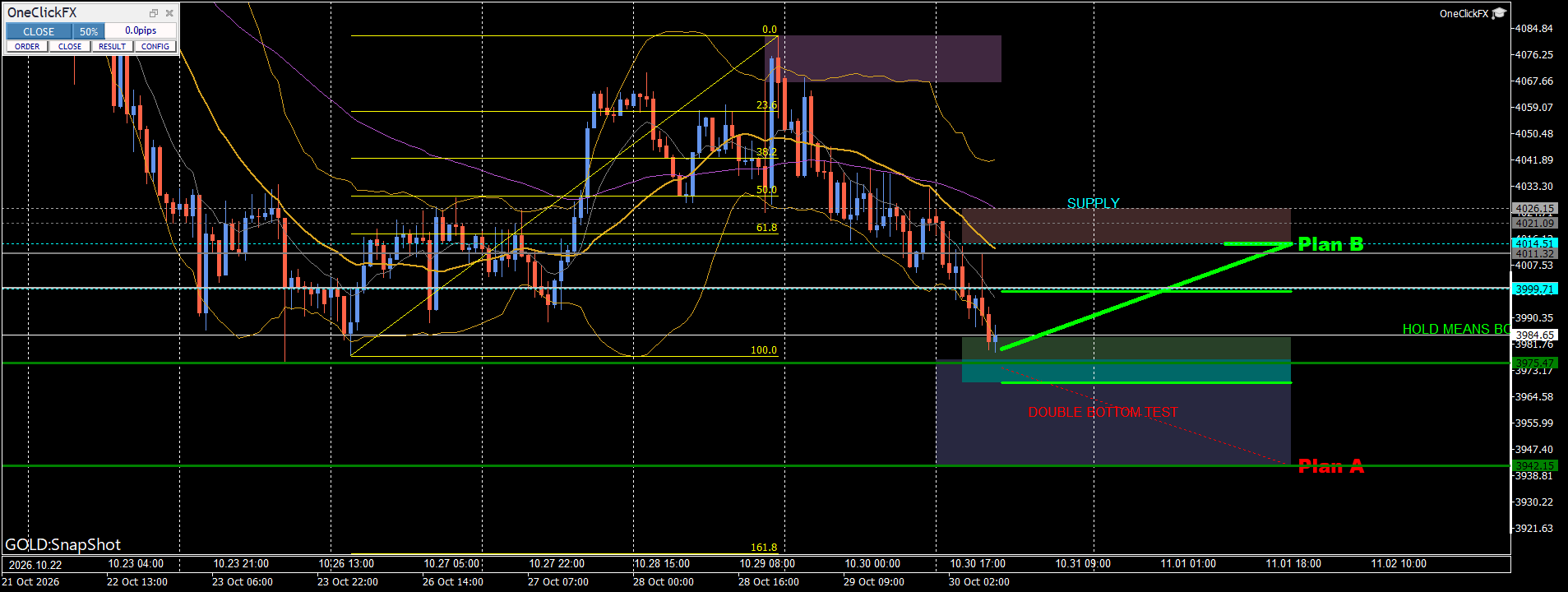1568x592 pixels.
Task: Click the Fibonacci 100.0 level label
Action: (x=763, y=350)
